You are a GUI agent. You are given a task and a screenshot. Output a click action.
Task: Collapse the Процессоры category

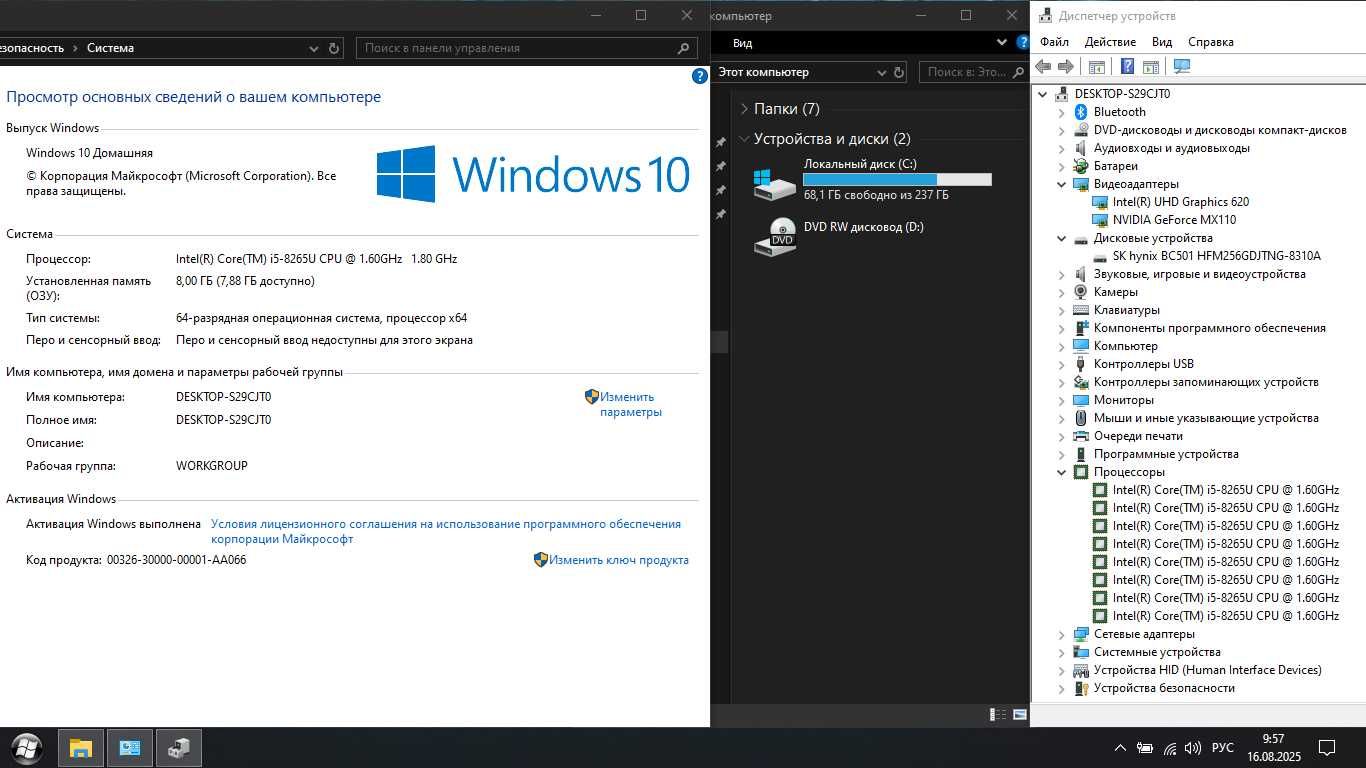click(x=1062, y=472)
